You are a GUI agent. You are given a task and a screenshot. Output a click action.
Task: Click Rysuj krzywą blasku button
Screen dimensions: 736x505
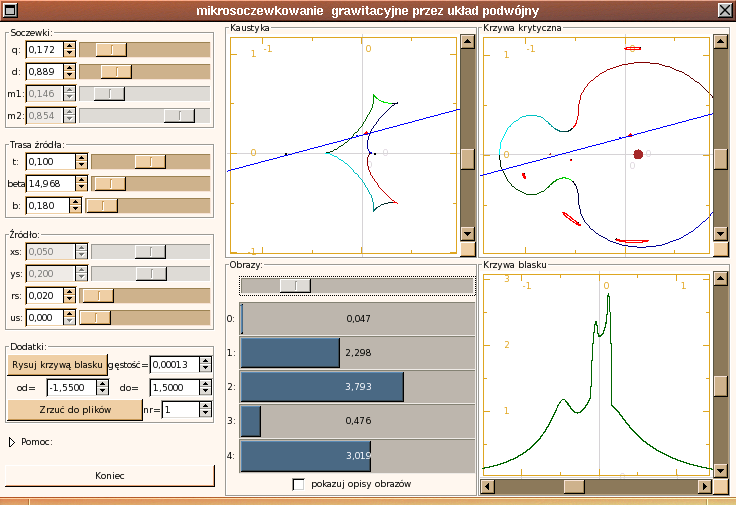(57, 365)
